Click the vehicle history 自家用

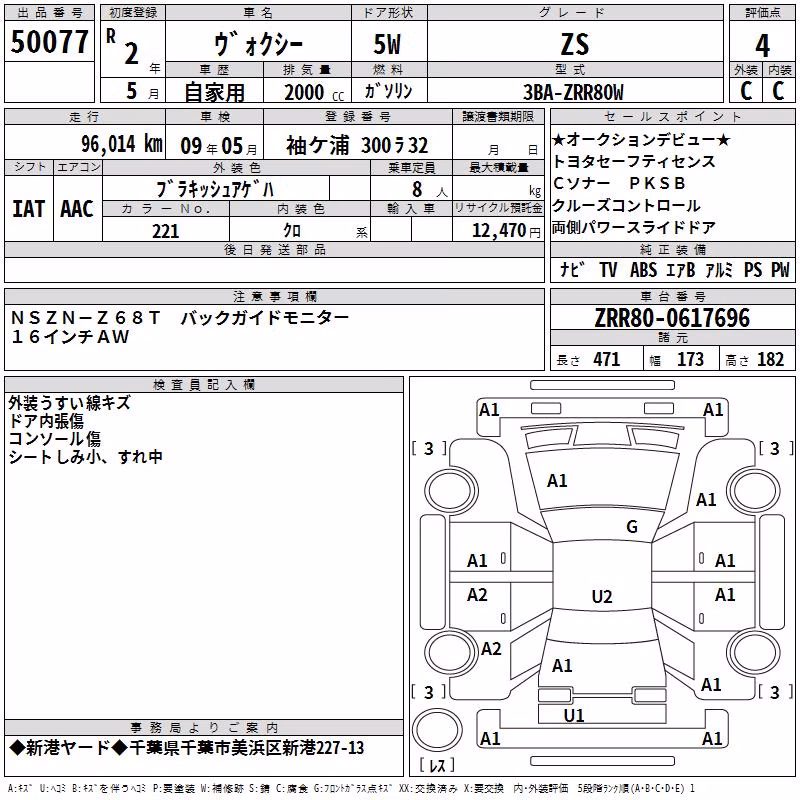(214, 92)
